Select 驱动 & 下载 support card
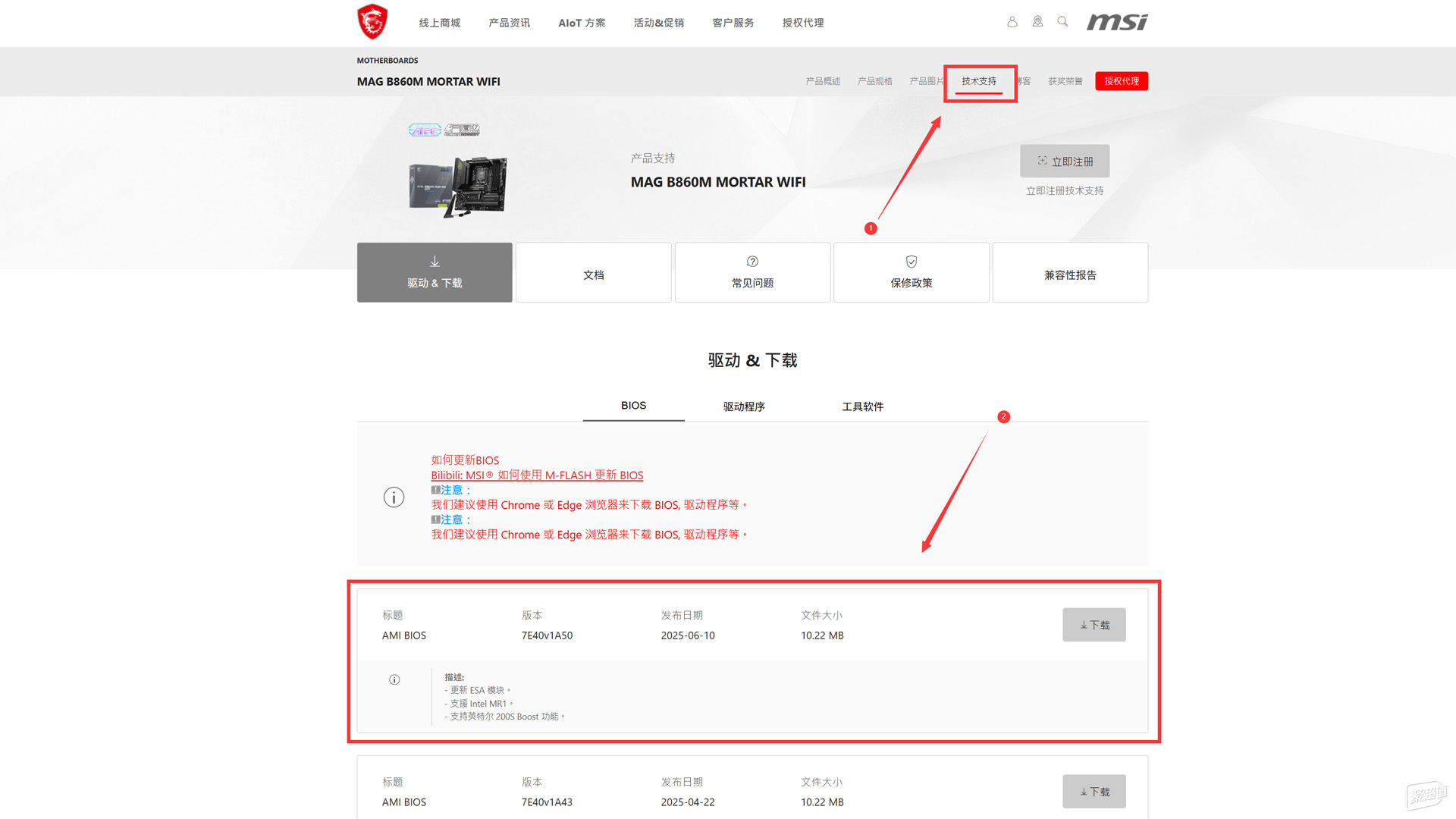 [x=435, y=272]
